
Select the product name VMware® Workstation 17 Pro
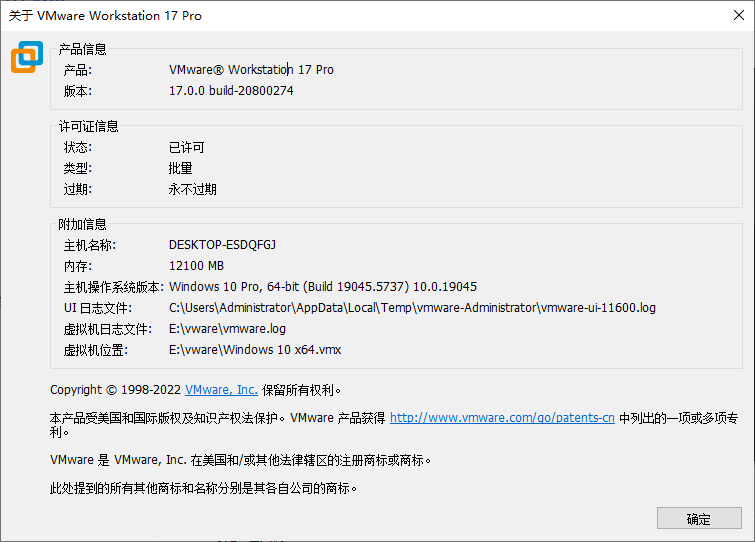tap(251, 70)
